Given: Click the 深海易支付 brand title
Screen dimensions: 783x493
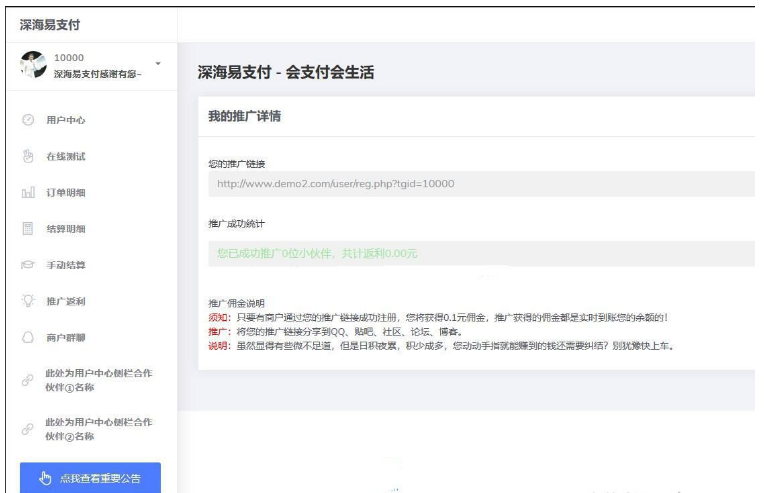Looking at the screenshot, I should point(51,23).
